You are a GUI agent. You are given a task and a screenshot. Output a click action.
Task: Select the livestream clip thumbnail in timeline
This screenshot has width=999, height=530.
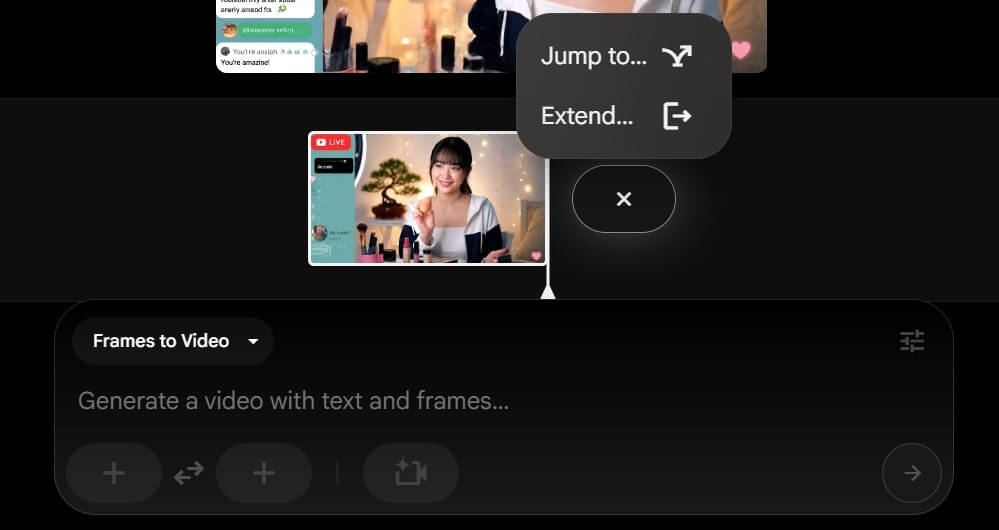tap(428, 199)
